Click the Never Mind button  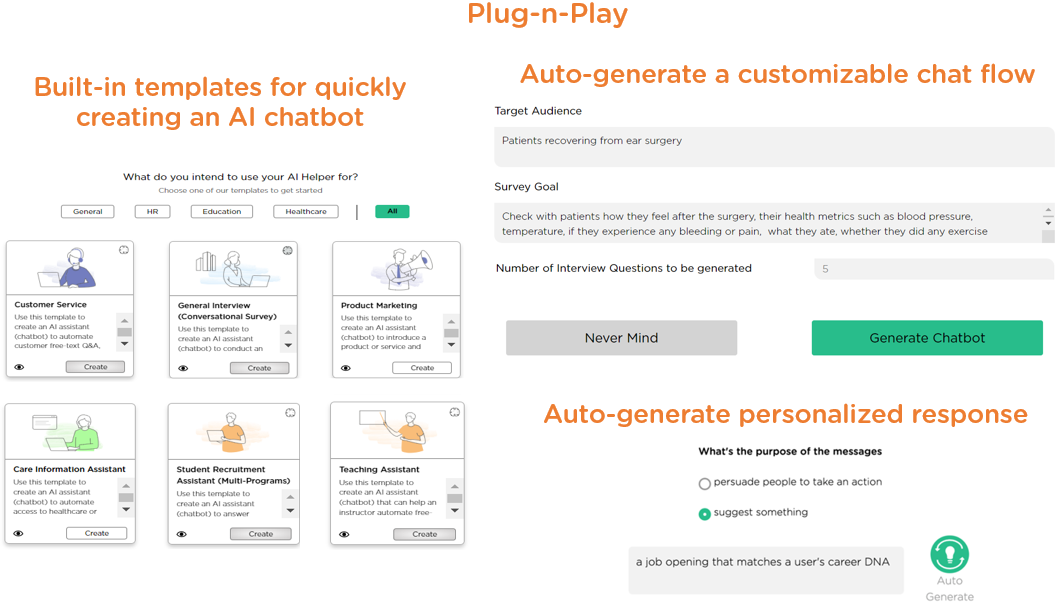coord(622,338)
